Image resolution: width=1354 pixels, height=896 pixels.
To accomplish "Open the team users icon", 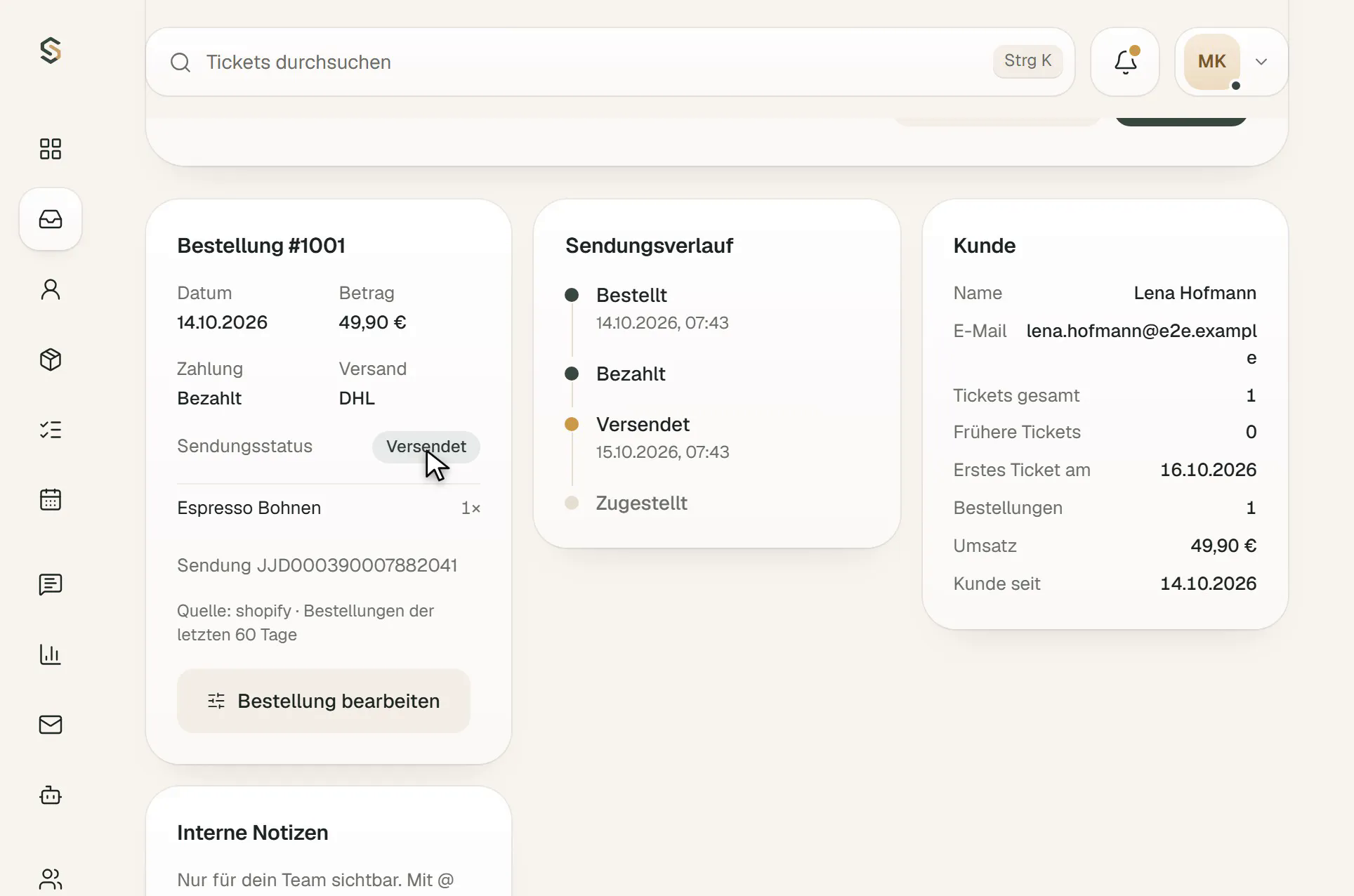I will point(51,879).
